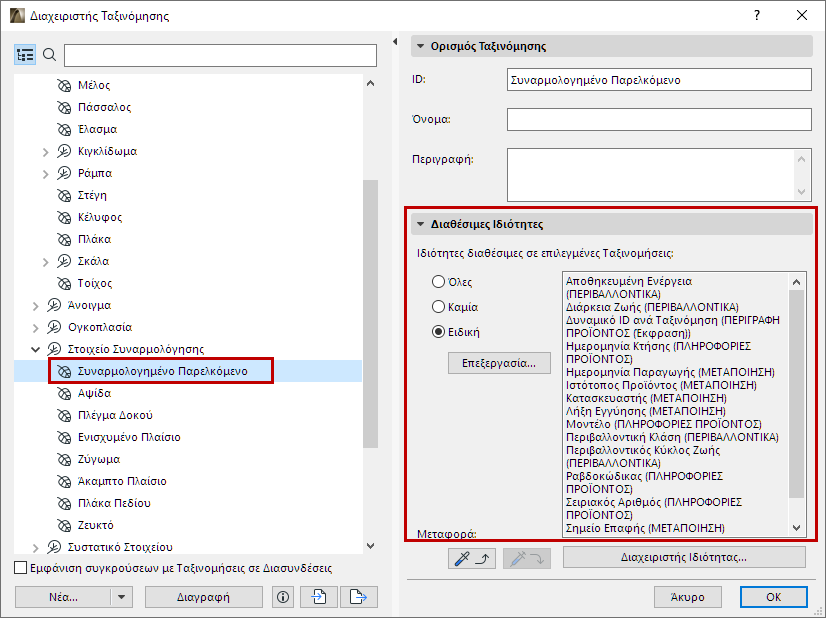
Task: Click the ID input field
Action: point(659,80)
